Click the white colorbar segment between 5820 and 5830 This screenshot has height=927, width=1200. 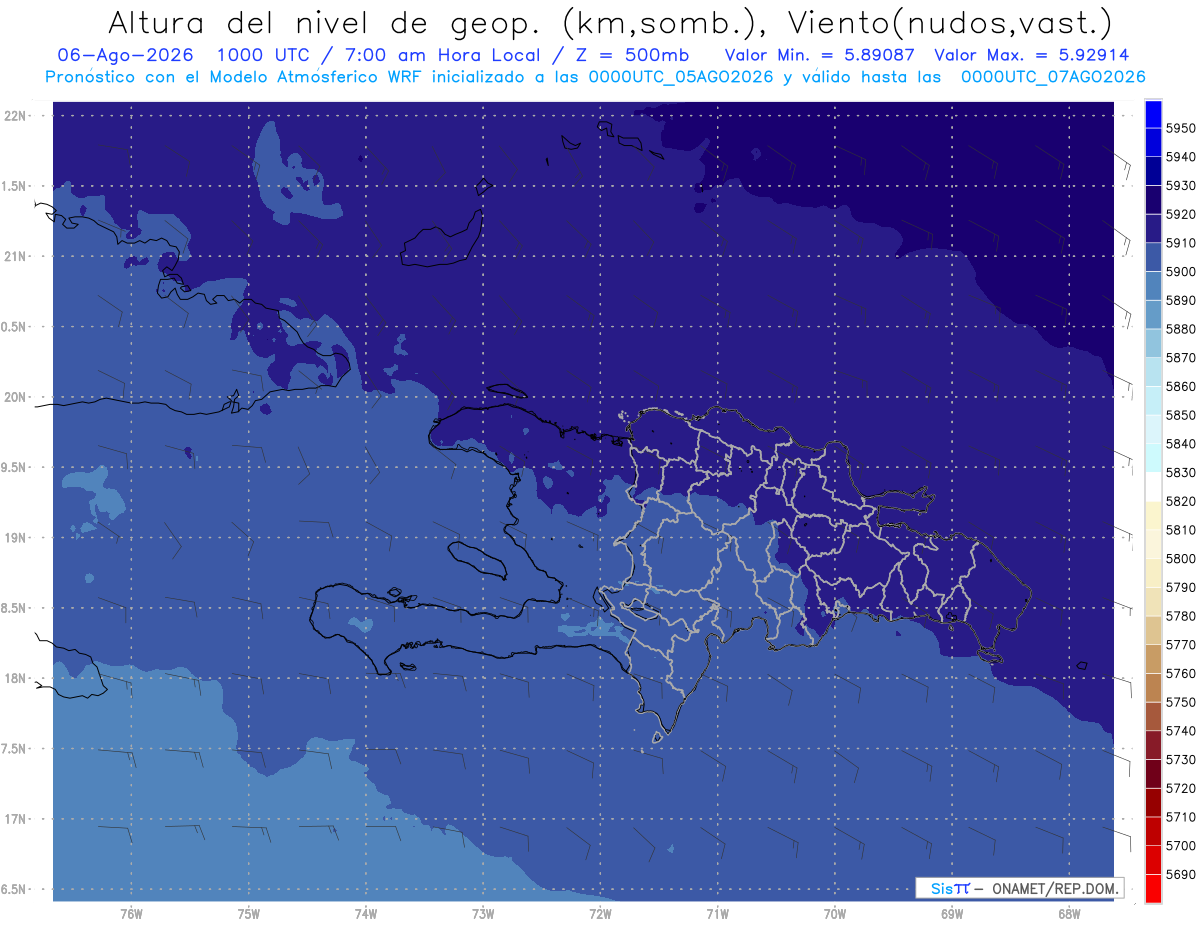[1152, 487]
